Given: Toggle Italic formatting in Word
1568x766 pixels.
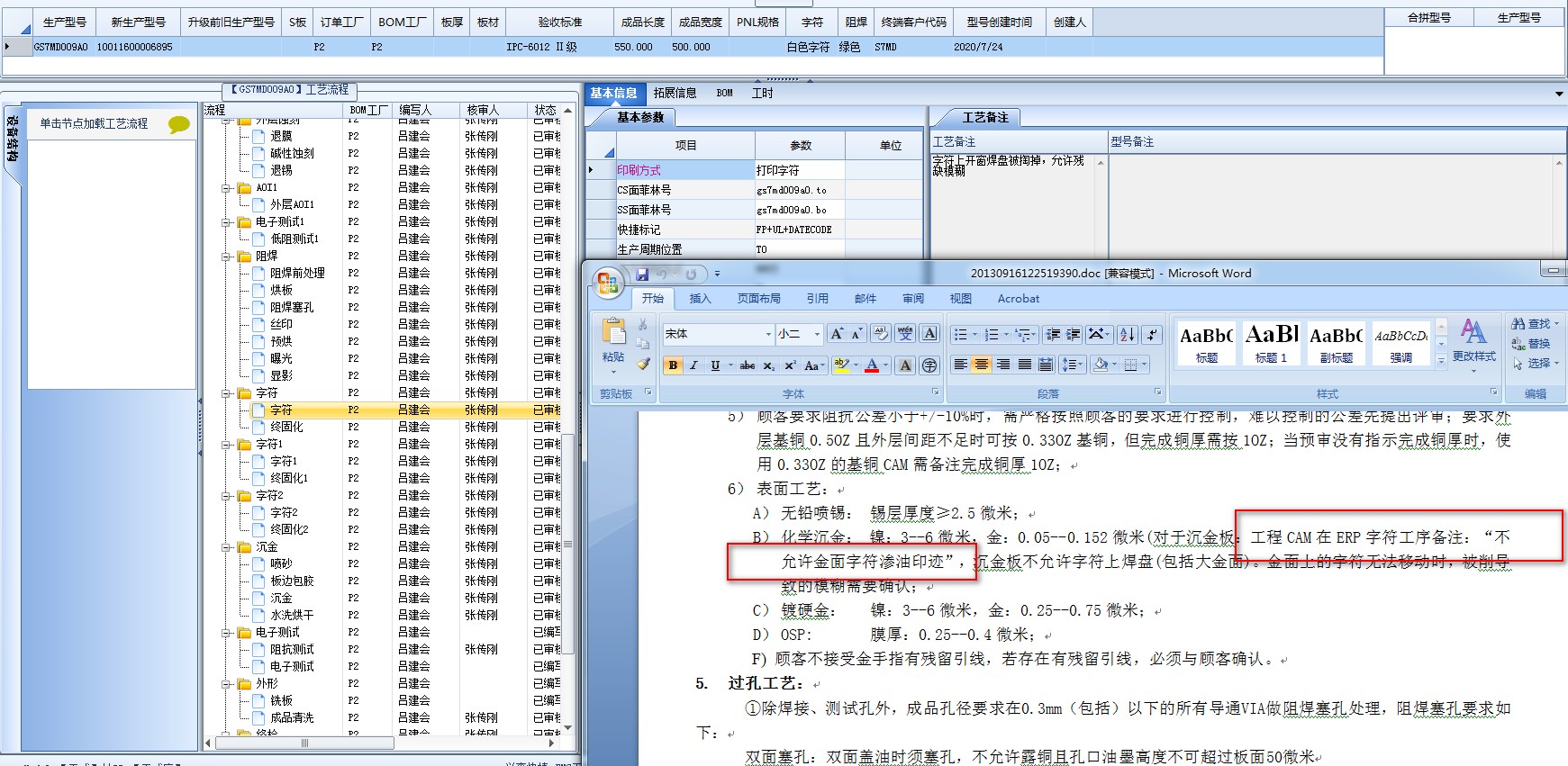Looking at the screenshot, I should [693, 365].
